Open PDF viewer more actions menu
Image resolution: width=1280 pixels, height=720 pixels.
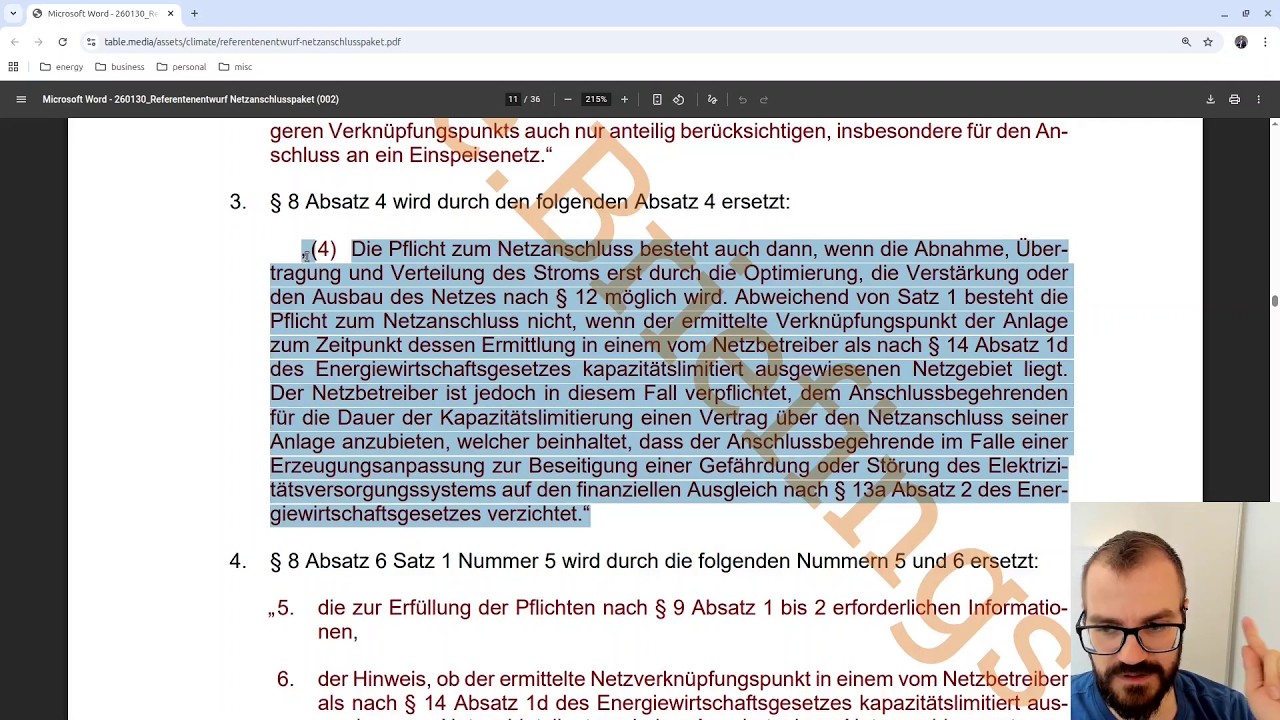1259,99
